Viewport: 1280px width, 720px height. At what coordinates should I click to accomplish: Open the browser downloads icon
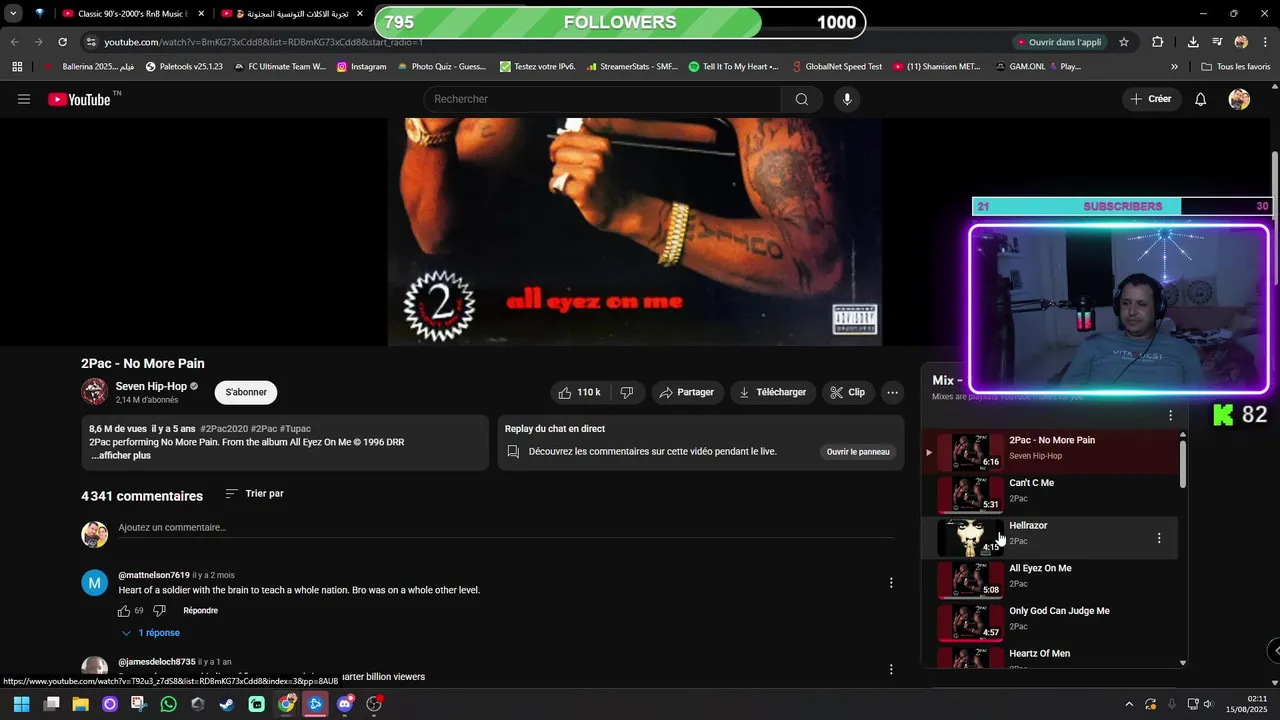[1193, 42]
